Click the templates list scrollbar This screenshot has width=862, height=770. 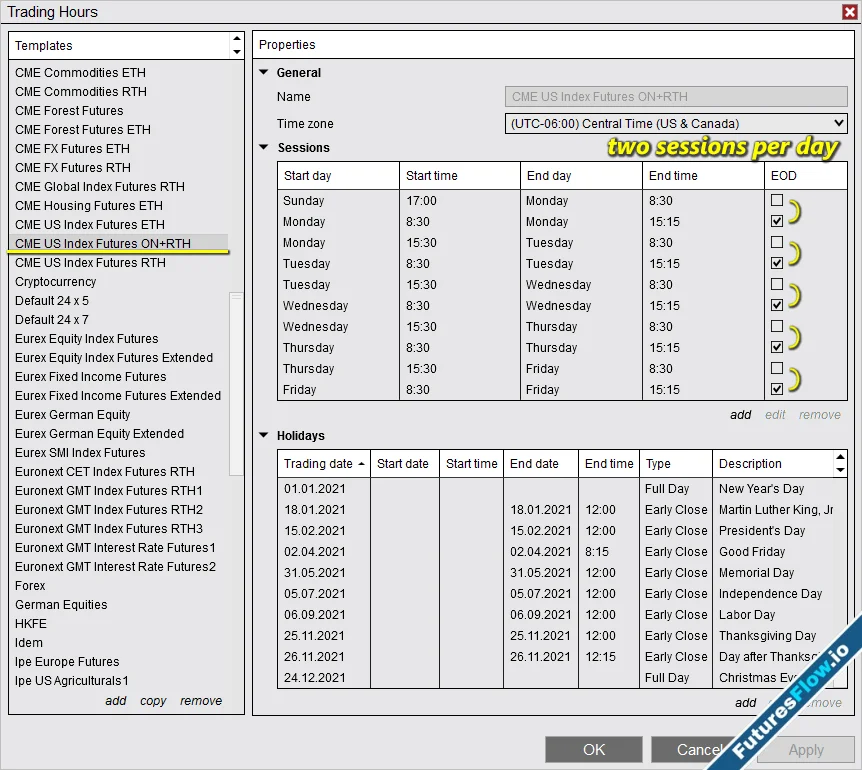(236, 384)
